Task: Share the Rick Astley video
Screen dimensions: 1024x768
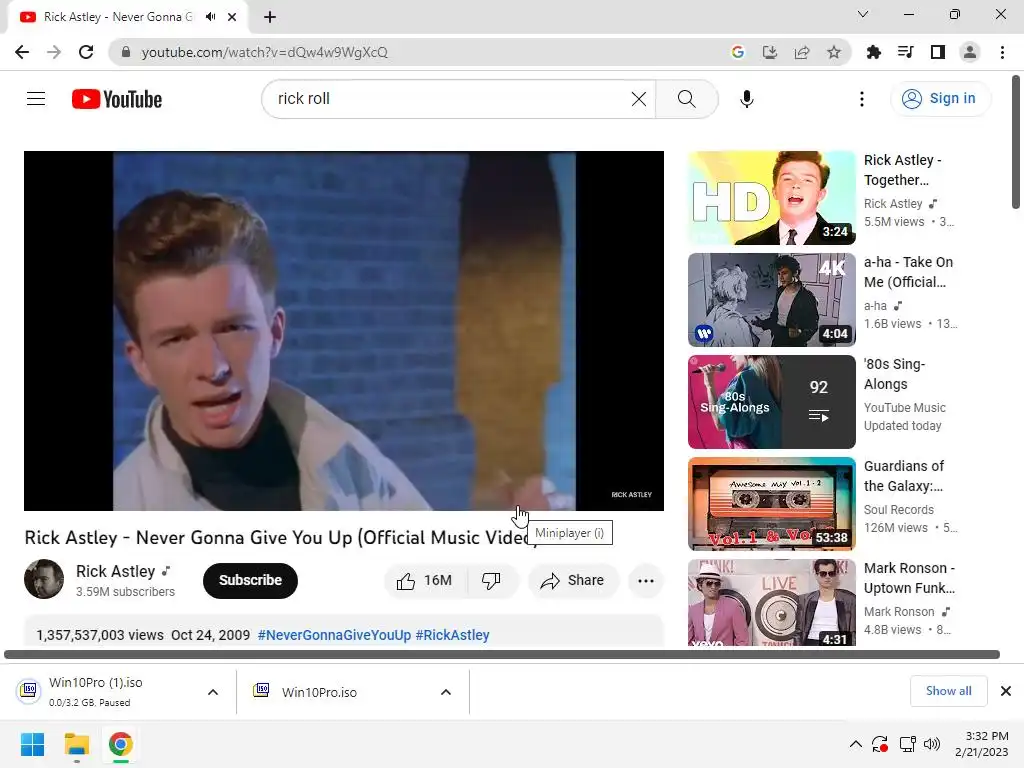Action: (x=572, y=581)
